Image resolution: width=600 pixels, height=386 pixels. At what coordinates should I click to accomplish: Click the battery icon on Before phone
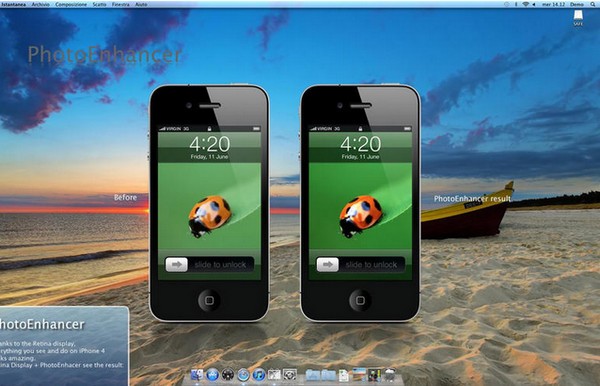256,129
